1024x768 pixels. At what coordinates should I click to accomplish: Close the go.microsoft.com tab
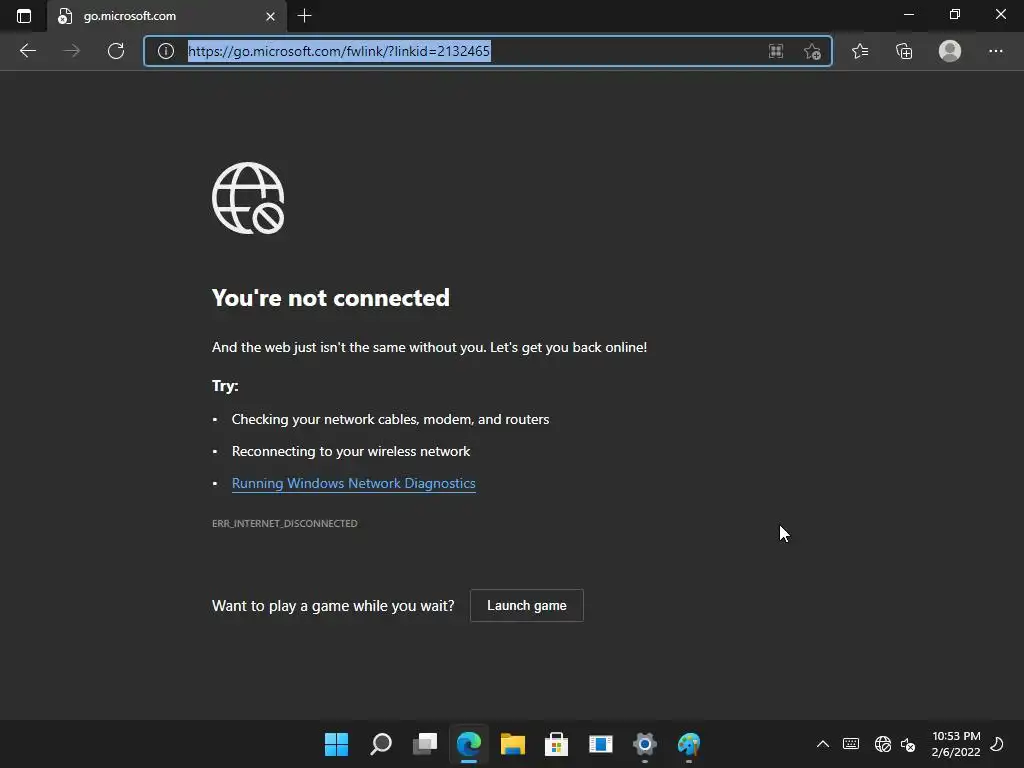270,16
